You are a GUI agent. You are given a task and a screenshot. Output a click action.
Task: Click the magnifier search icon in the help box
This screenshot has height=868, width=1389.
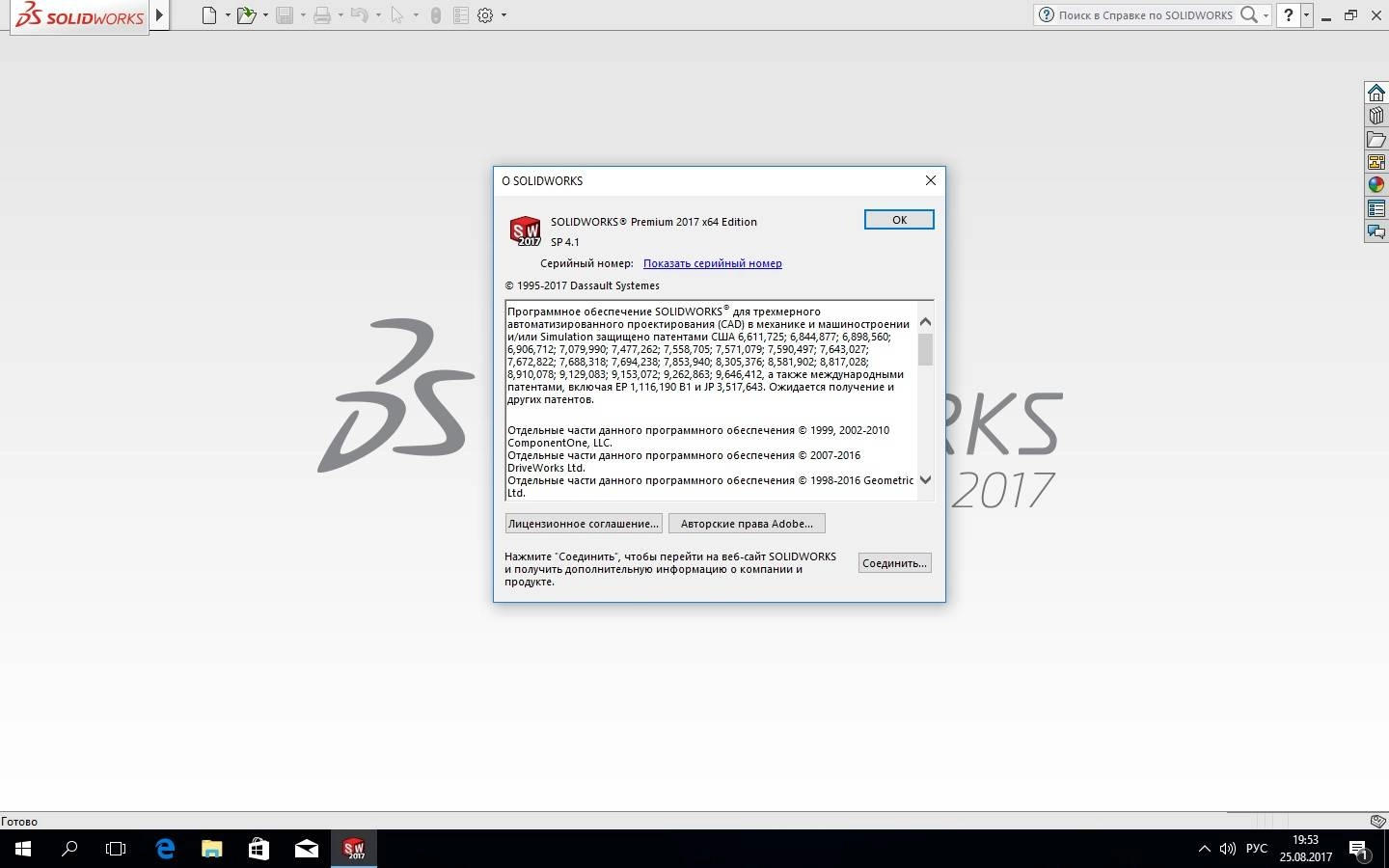[1248, 14]
